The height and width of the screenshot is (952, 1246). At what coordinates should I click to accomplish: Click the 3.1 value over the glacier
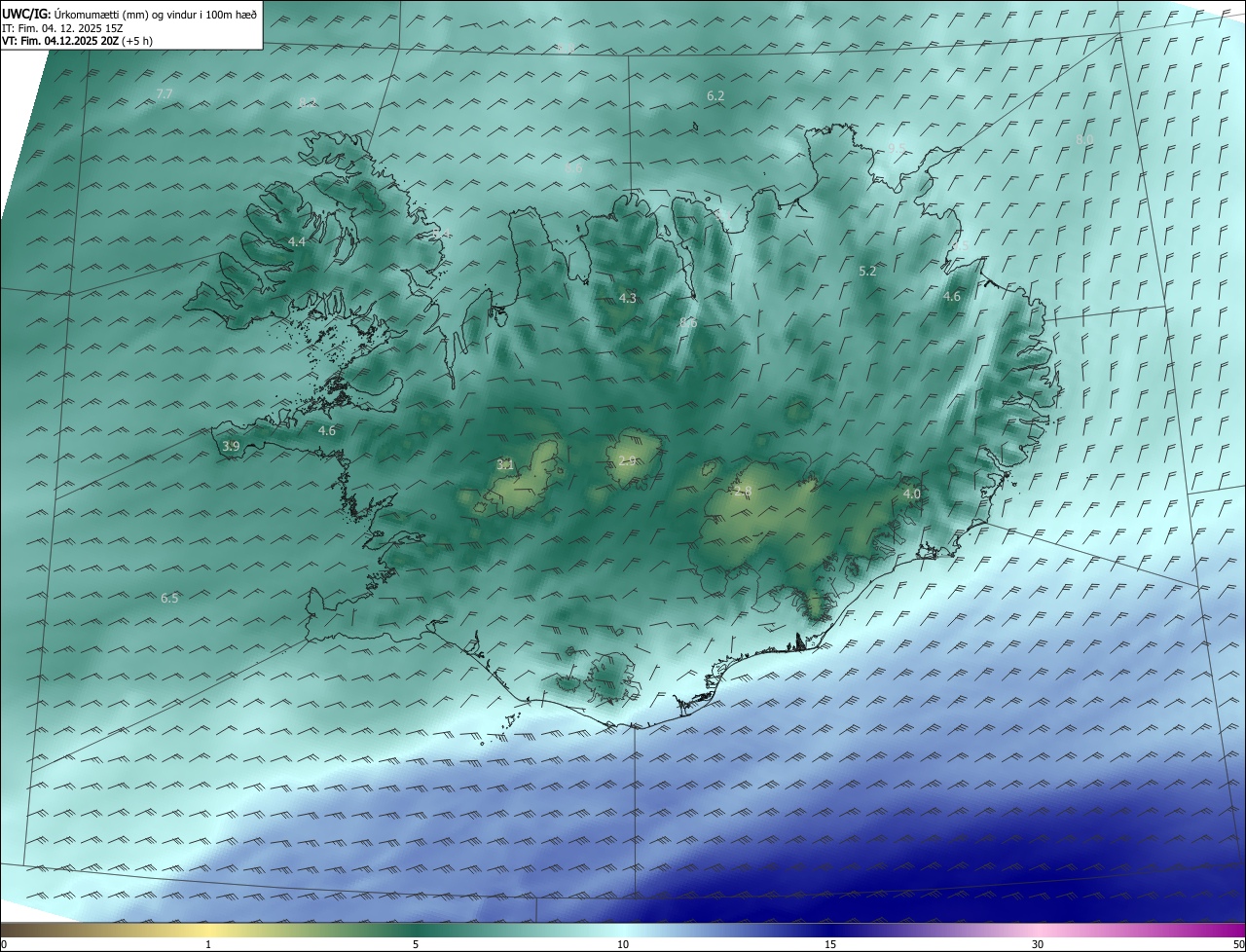click(x=504, y=465)
